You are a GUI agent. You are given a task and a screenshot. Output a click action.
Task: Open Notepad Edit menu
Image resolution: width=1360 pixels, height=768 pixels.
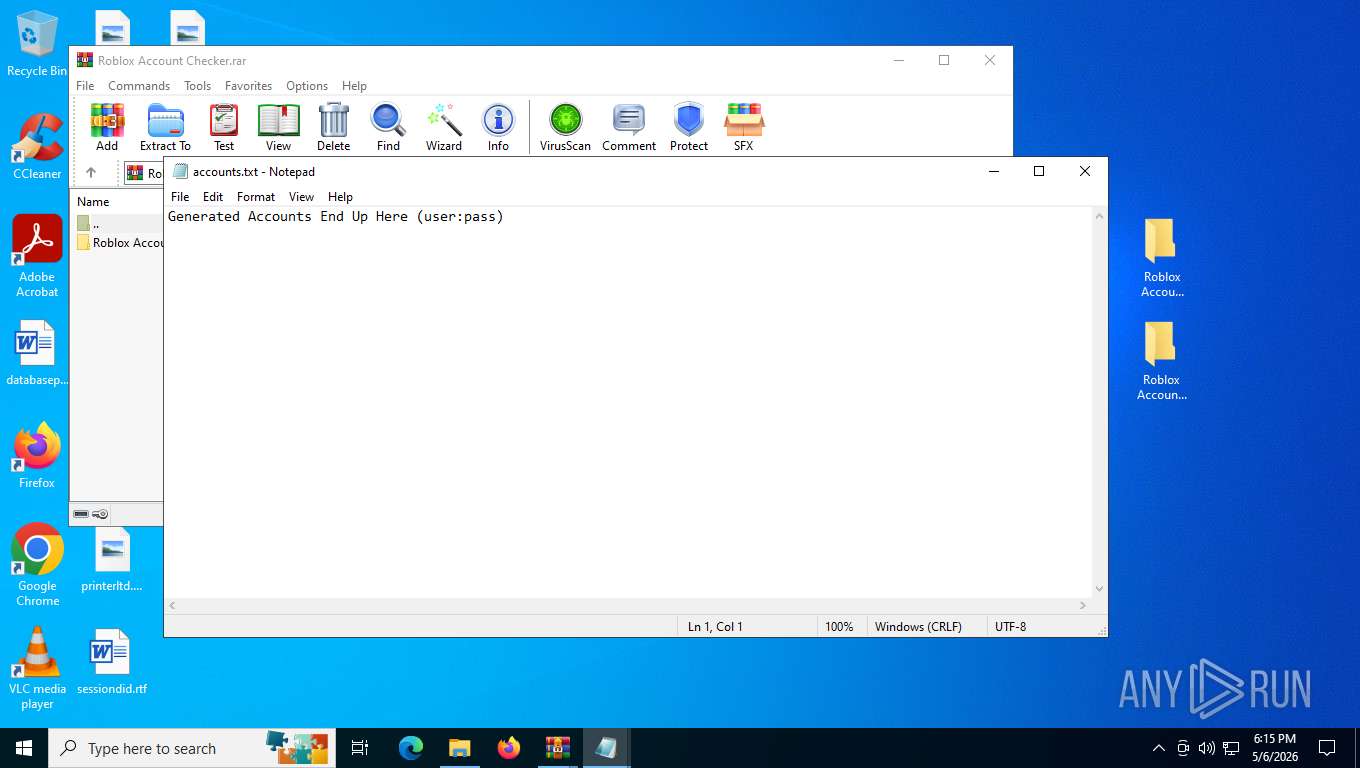coord(213,197)
